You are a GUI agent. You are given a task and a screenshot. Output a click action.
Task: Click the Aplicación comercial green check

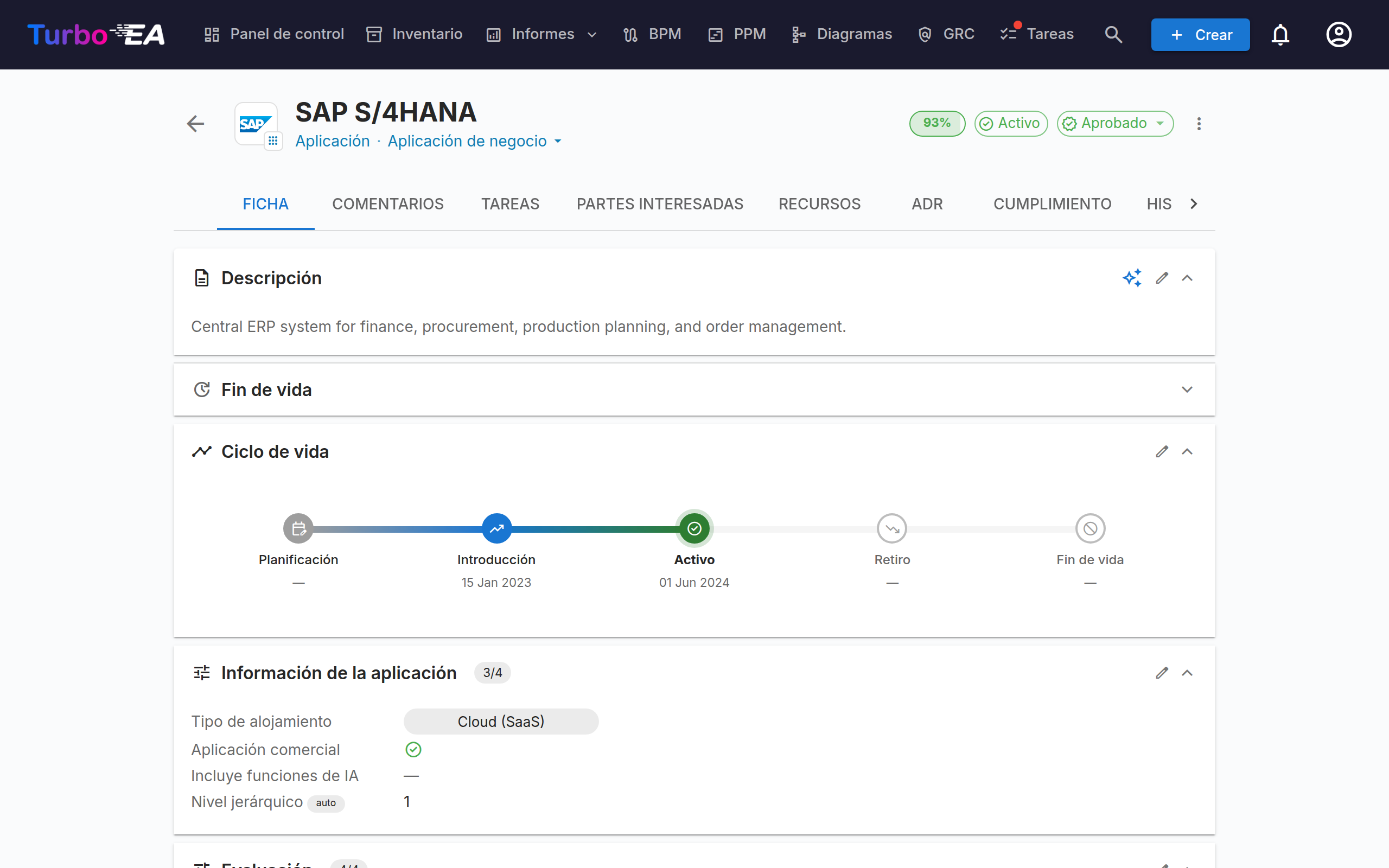tap(413, 749)
